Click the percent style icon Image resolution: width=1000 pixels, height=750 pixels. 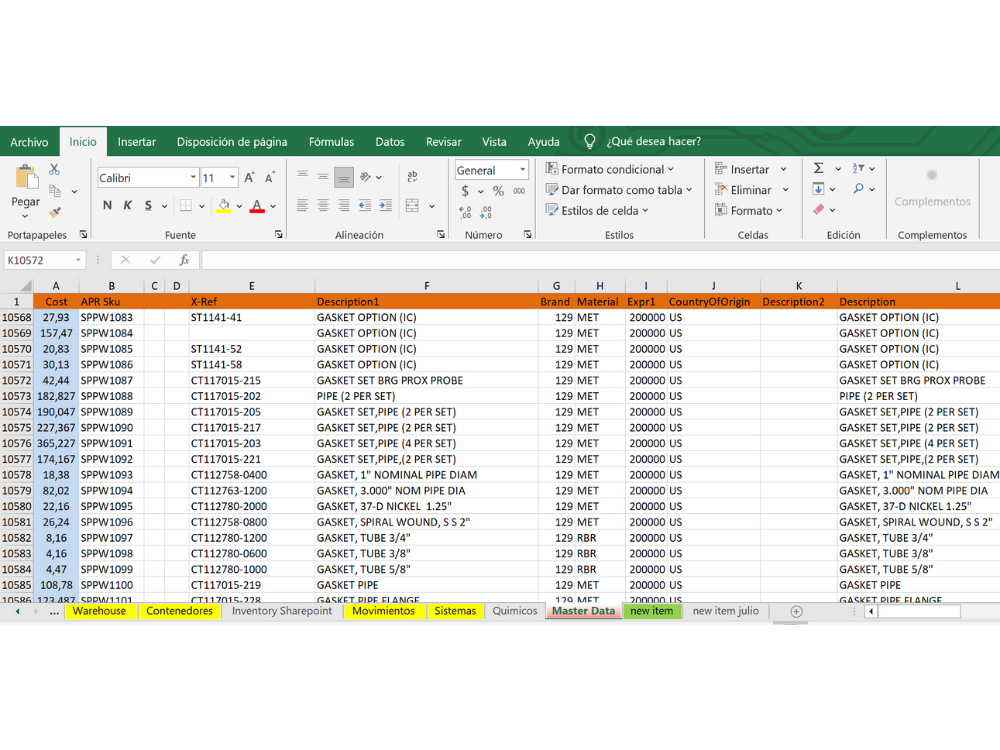click(x=498, y=191)
